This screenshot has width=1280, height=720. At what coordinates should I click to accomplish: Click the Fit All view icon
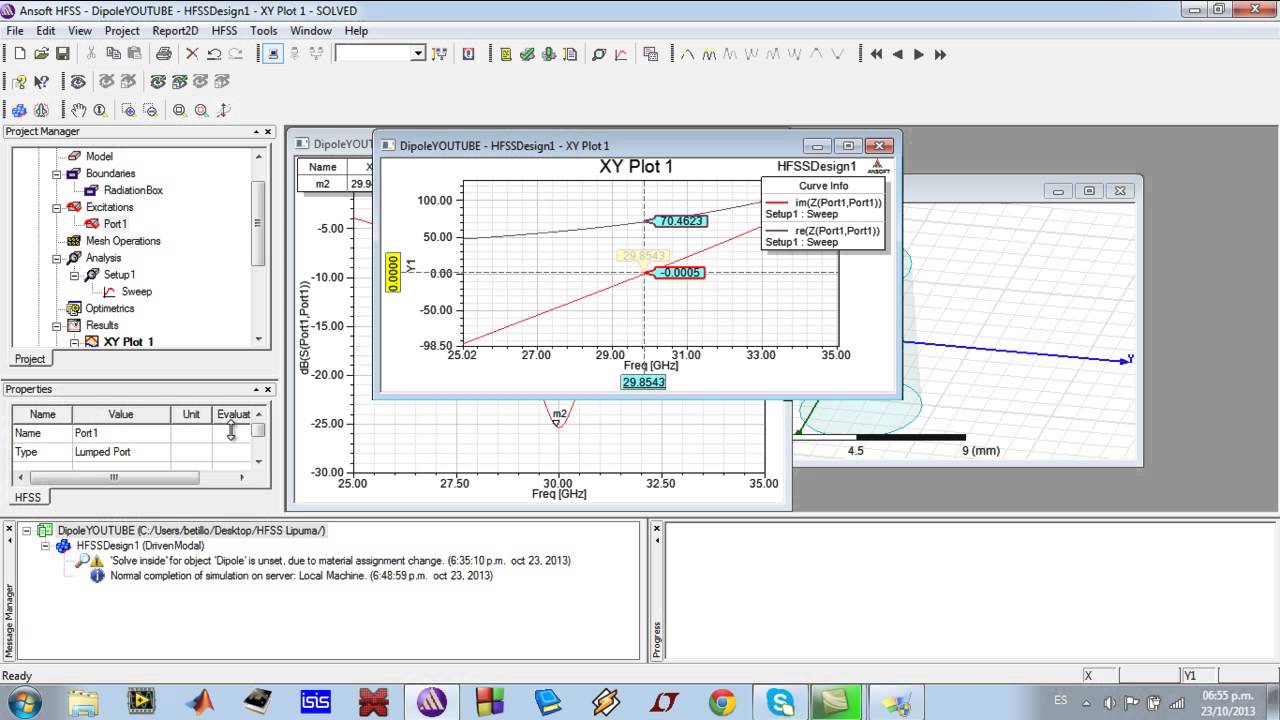point(179,111)
